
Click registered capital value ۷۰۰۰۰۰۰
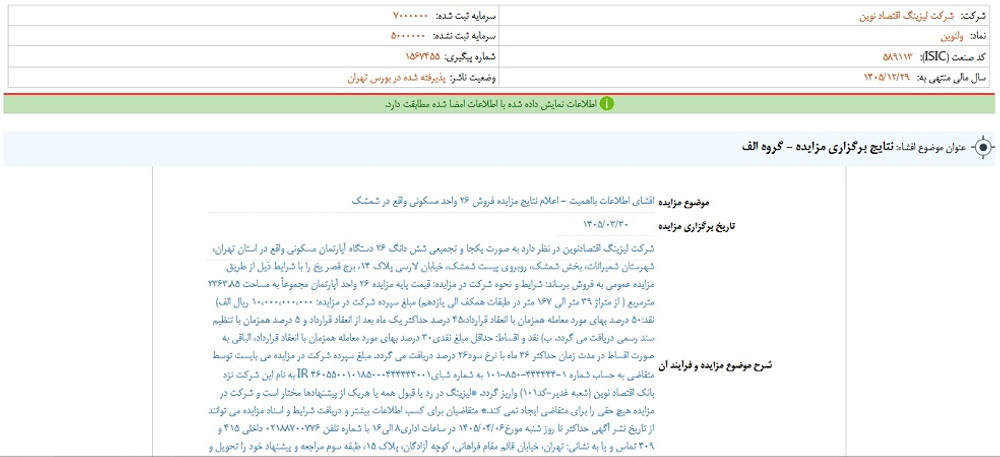point(410,15)
